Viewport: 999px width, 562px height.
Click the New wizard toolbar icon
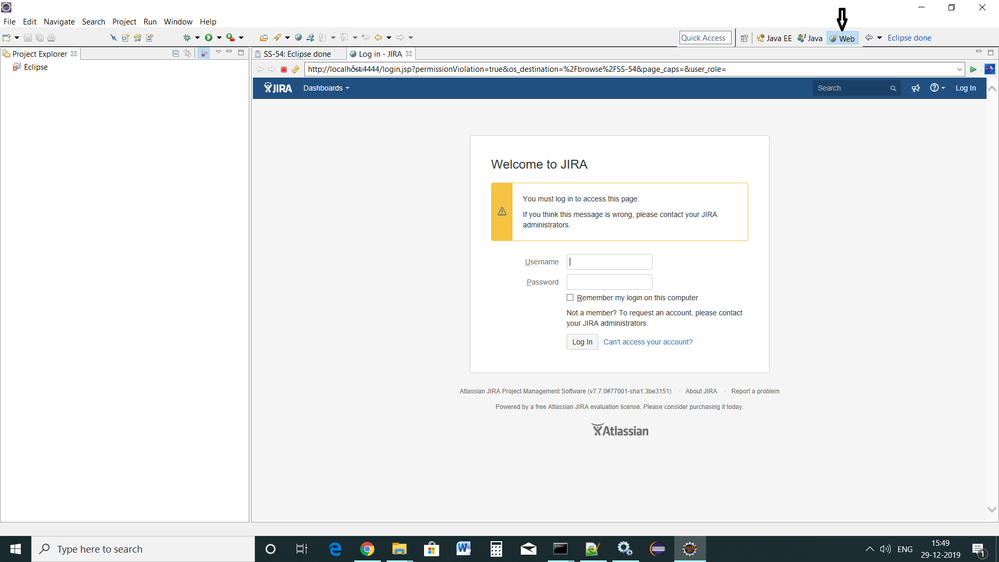tap(6, 38)
